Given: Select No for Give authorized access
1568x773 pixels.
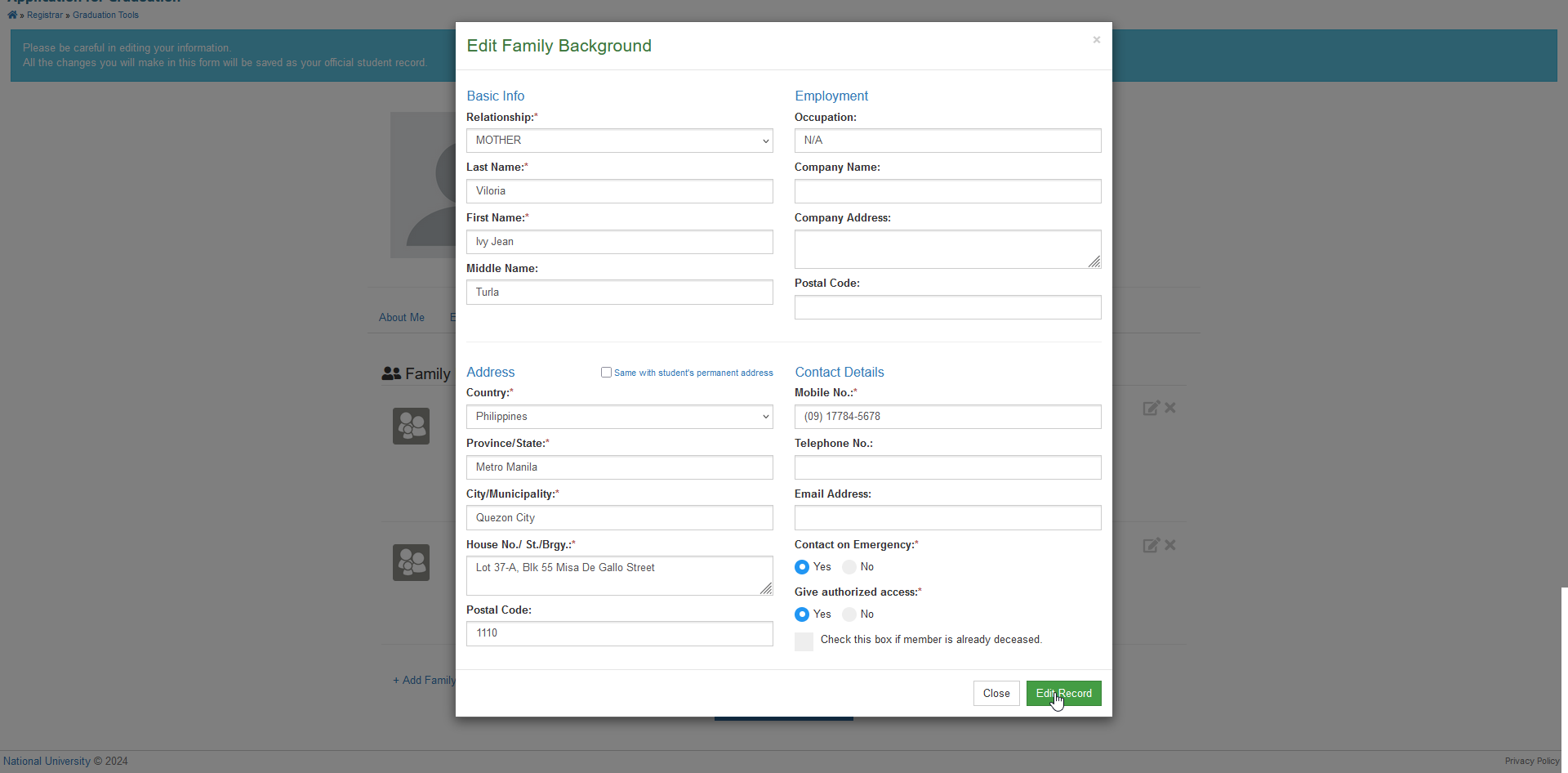Looking at the screenshot, I should coord(849,614).
